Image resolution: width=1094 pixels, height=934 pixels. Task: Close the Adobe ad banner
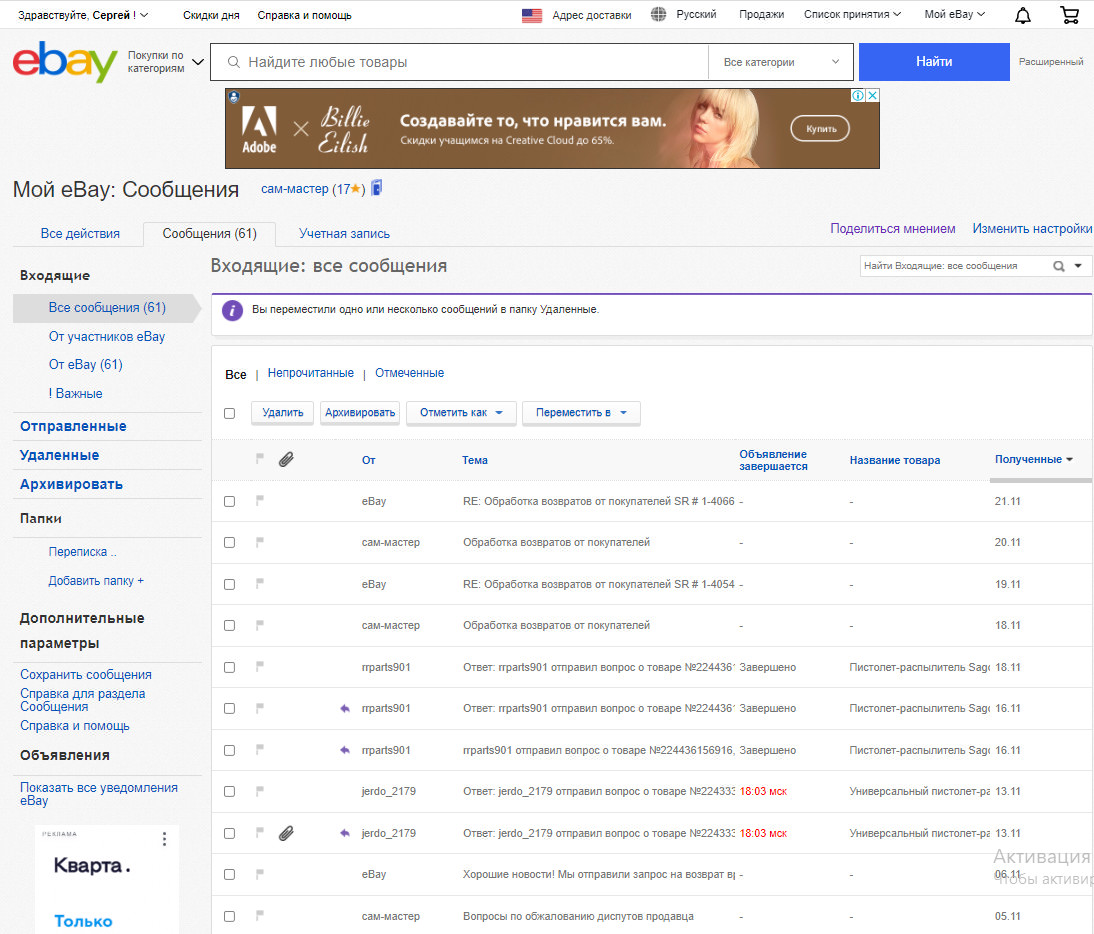(x=872, y=96)
